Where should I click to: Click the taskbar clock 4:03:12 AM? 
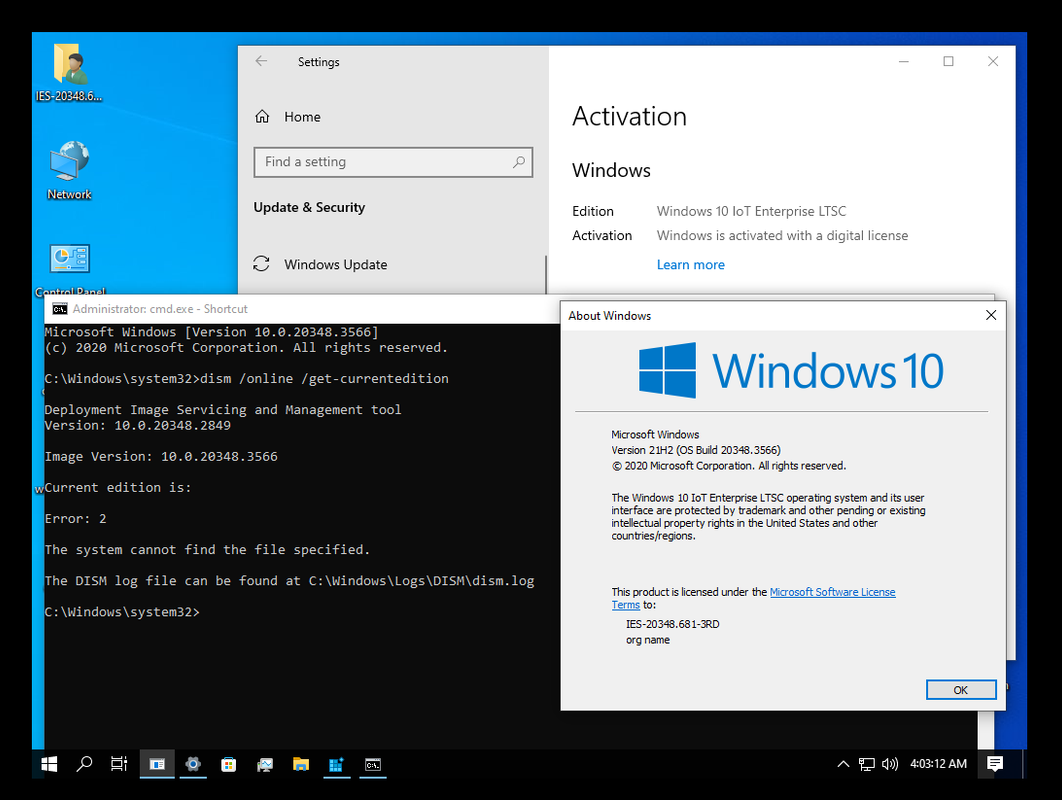pos(938,764)
